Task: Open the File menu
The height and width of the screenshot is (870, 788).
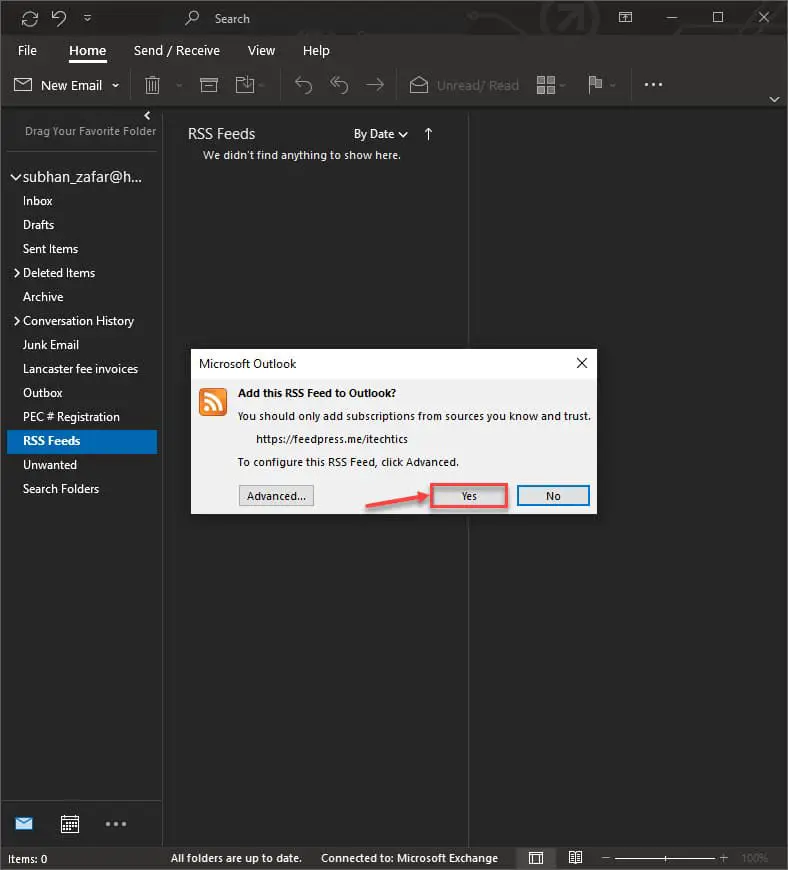Action: (x=27, y=50)
